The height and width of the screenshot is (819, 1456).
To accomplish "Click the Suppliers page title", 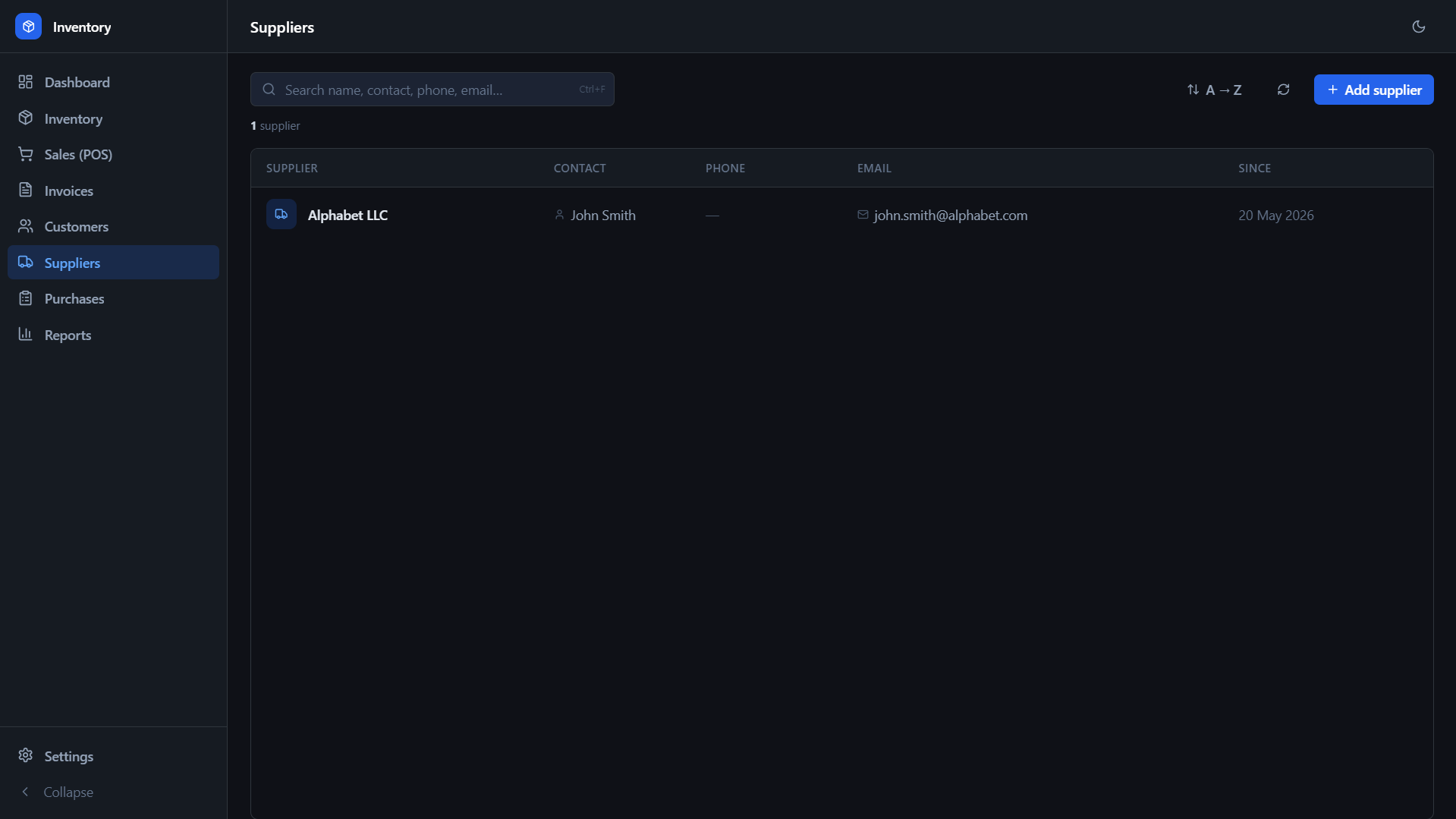I will [x=281, y=27].
